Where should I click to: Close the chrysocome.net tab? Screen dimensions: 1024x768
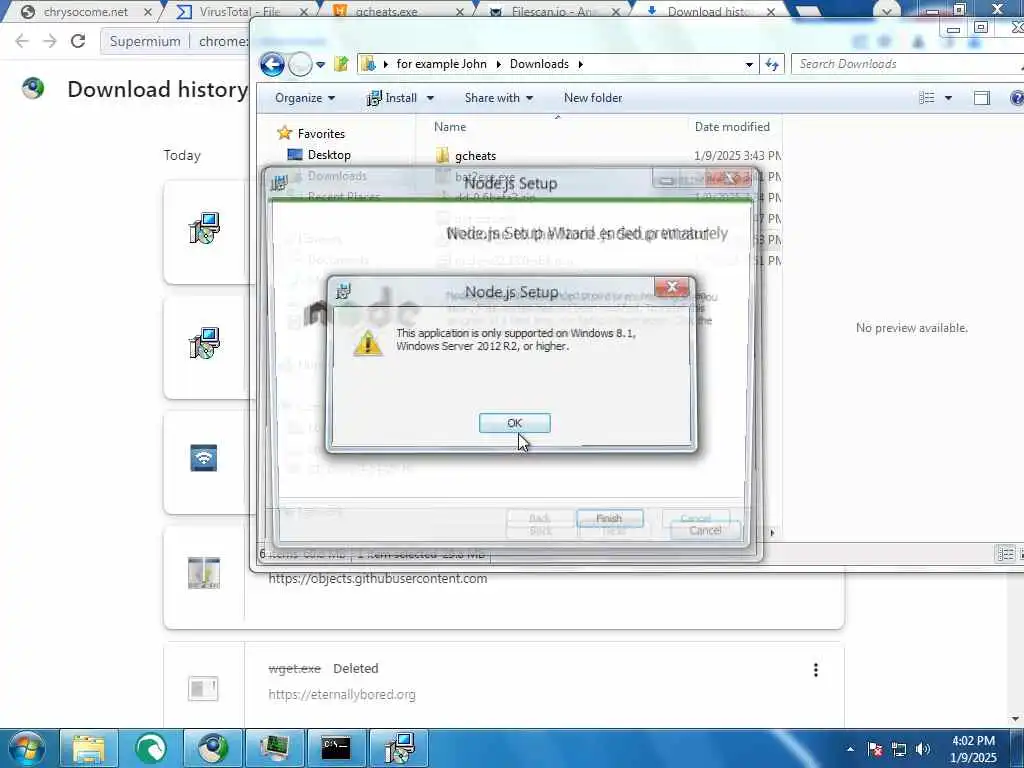[148, 12]
